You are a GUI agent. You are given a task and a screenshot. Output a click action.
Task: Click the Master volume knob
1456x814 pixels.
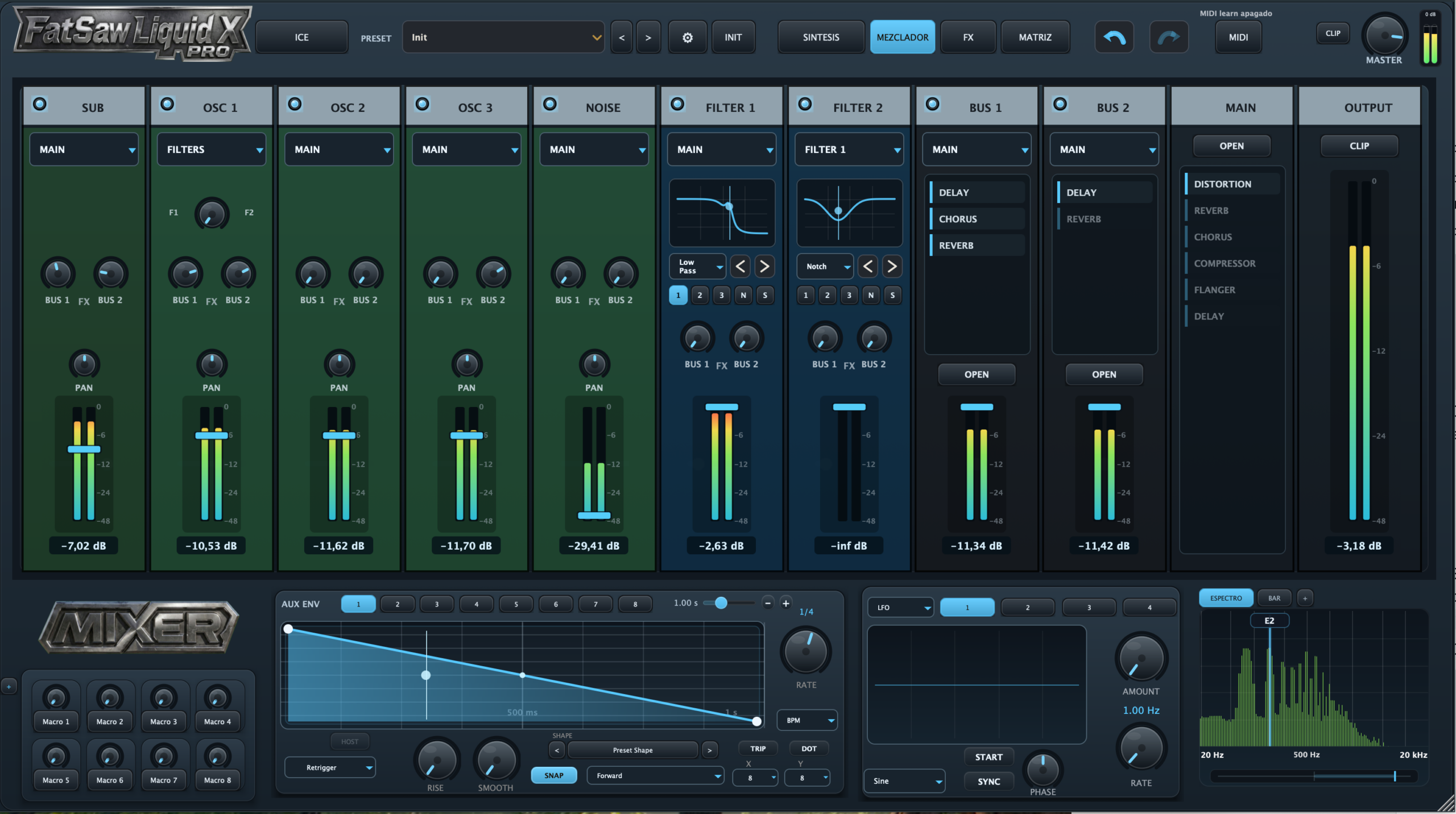[1384, 35]
